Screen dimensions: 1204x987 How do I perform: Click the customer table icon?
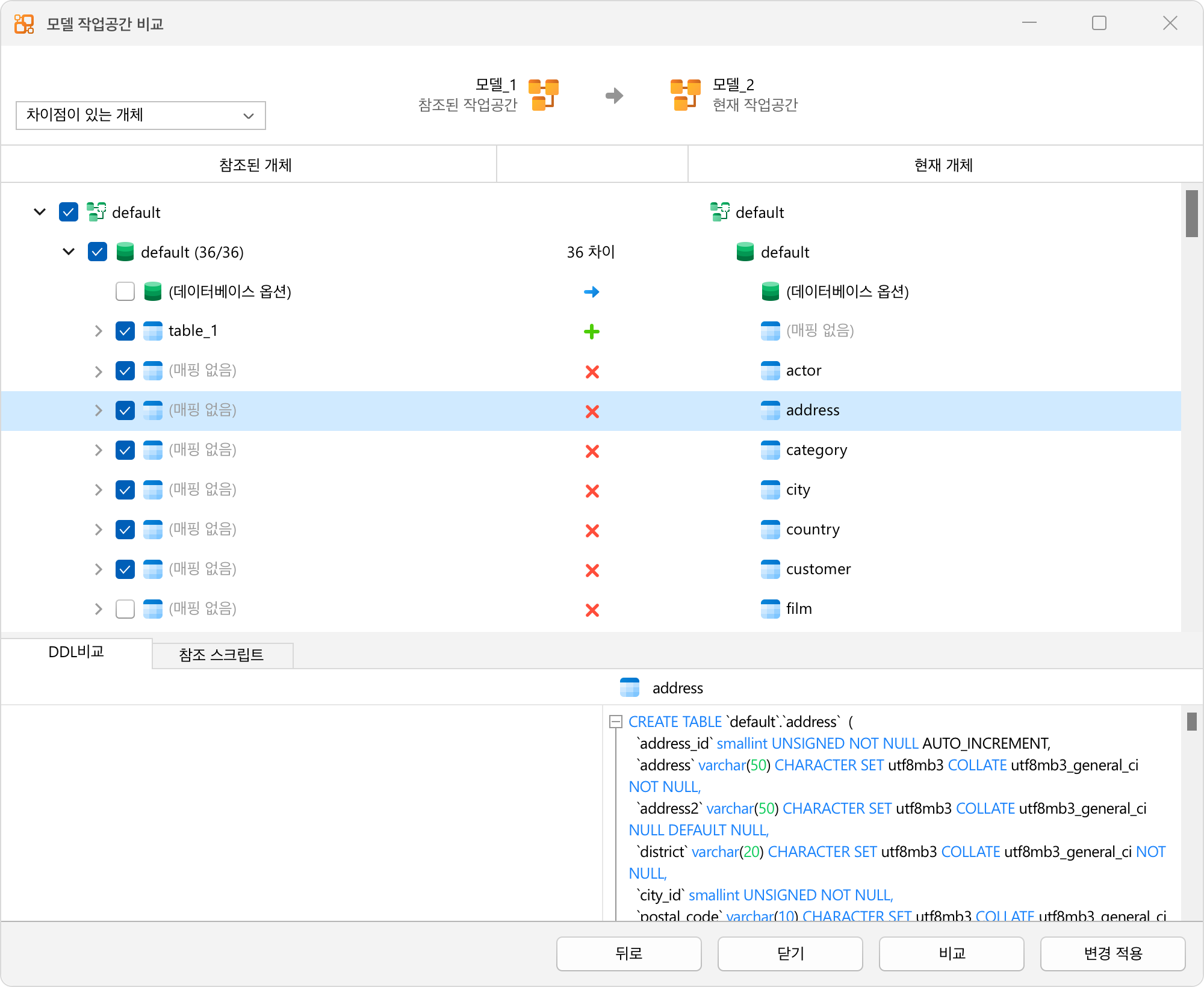pyautogui.click(x=771, y=569)
